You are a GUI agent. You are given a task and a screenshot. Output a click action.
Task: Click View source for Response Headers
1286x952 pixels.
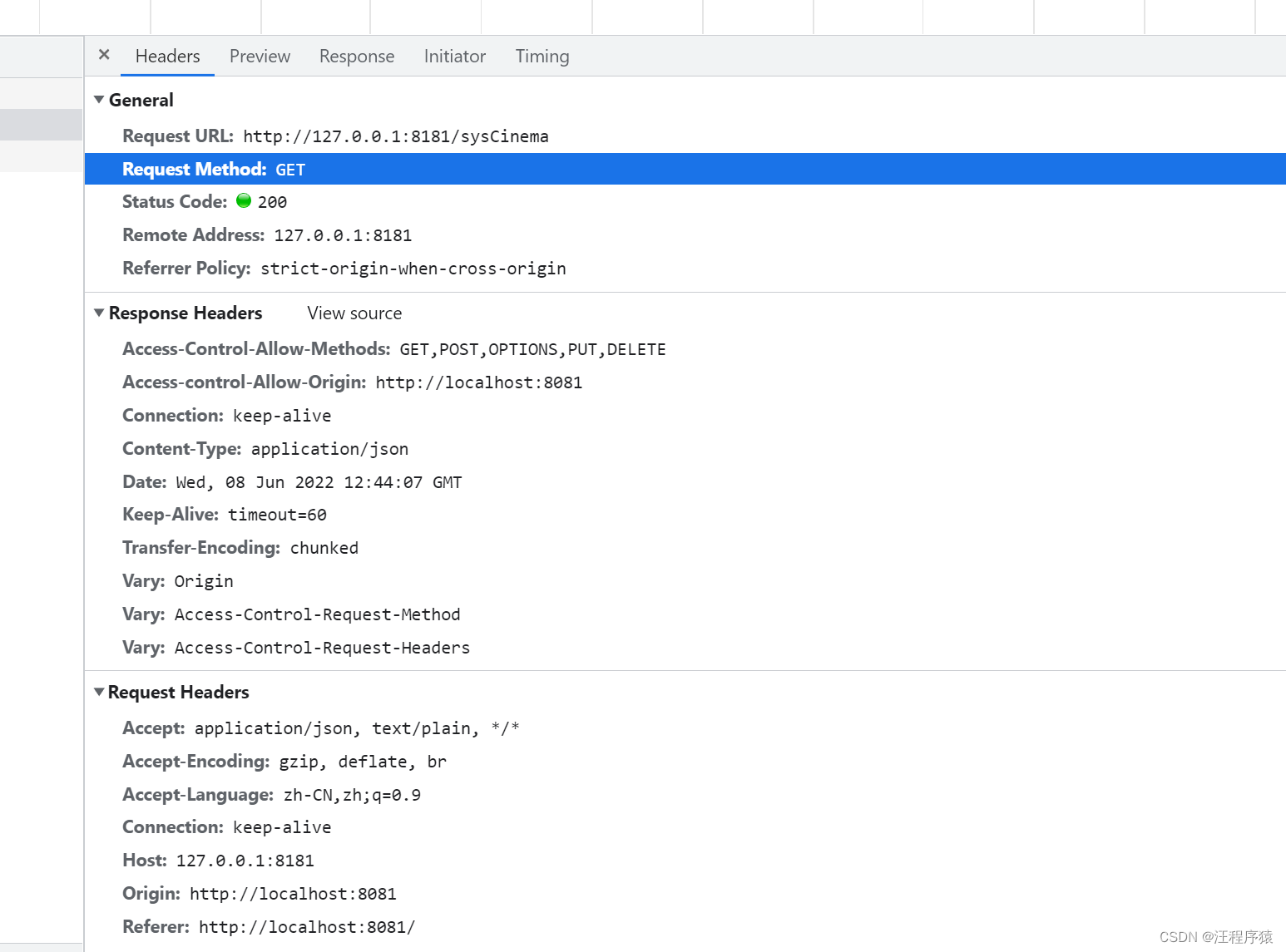(354, 313)
